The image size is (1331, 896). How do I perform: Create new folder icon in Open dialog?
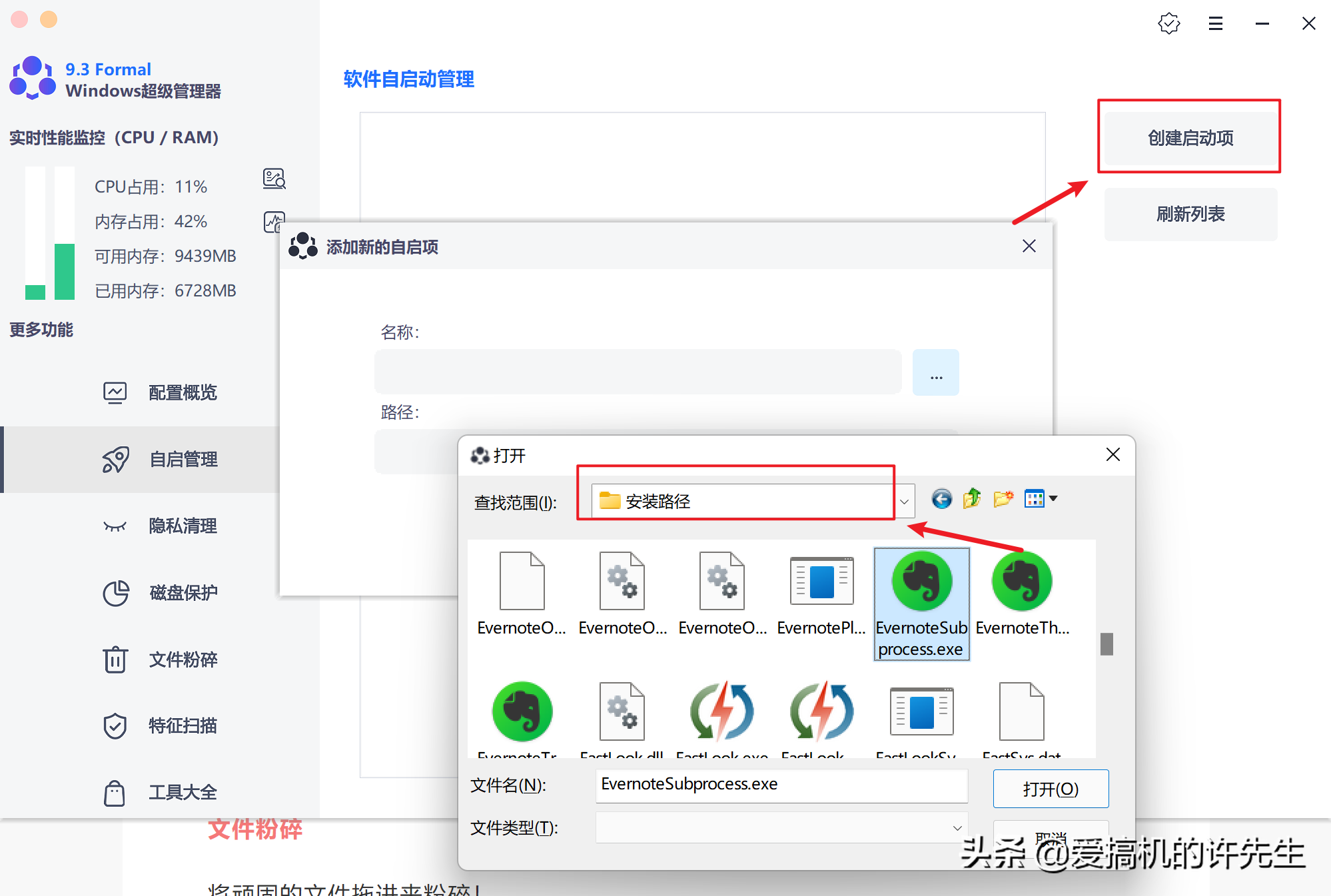point(1003,498)
